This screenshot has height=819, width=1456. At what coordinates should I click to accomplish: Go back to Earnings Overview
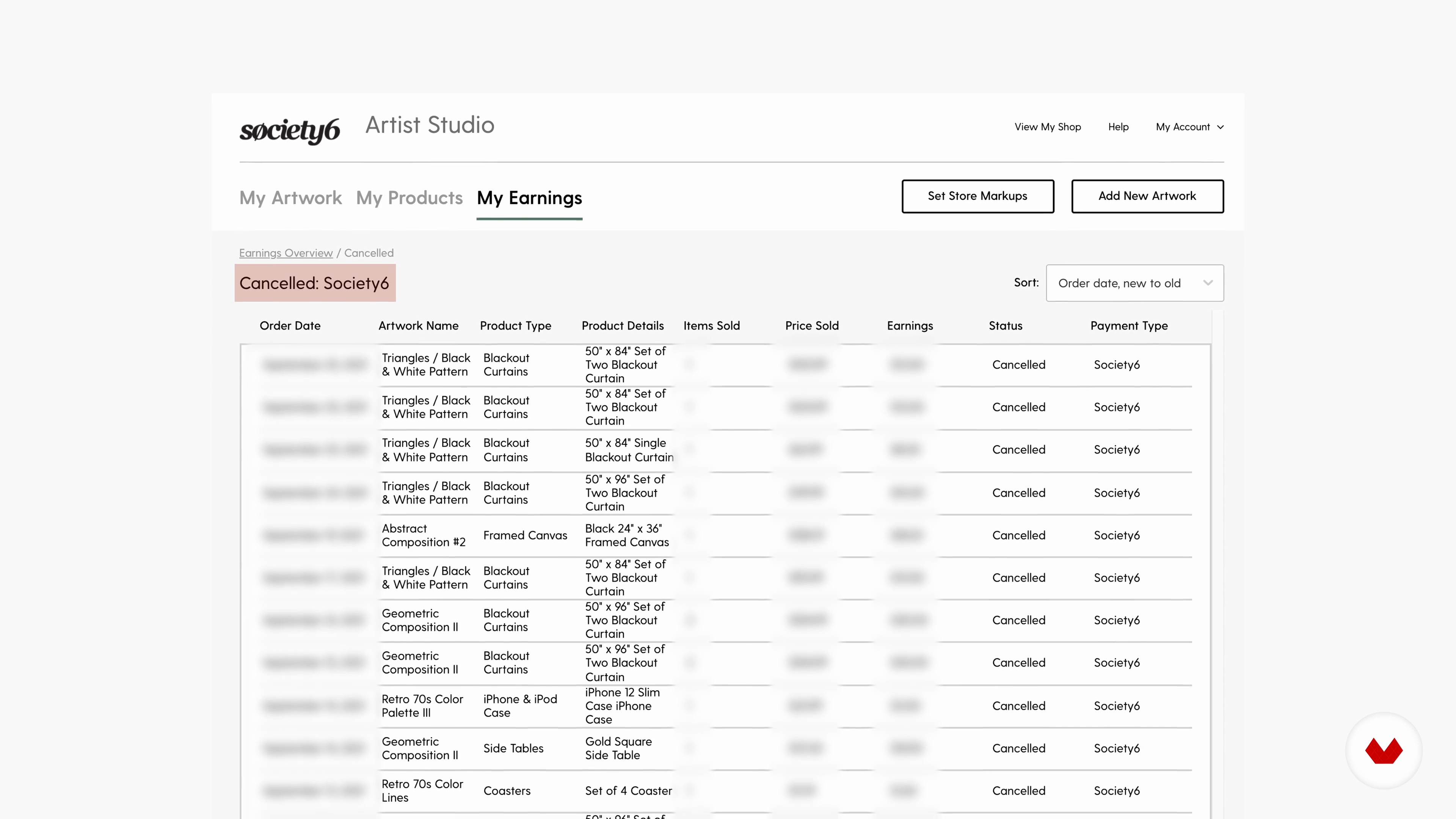(x=286, y=253)
